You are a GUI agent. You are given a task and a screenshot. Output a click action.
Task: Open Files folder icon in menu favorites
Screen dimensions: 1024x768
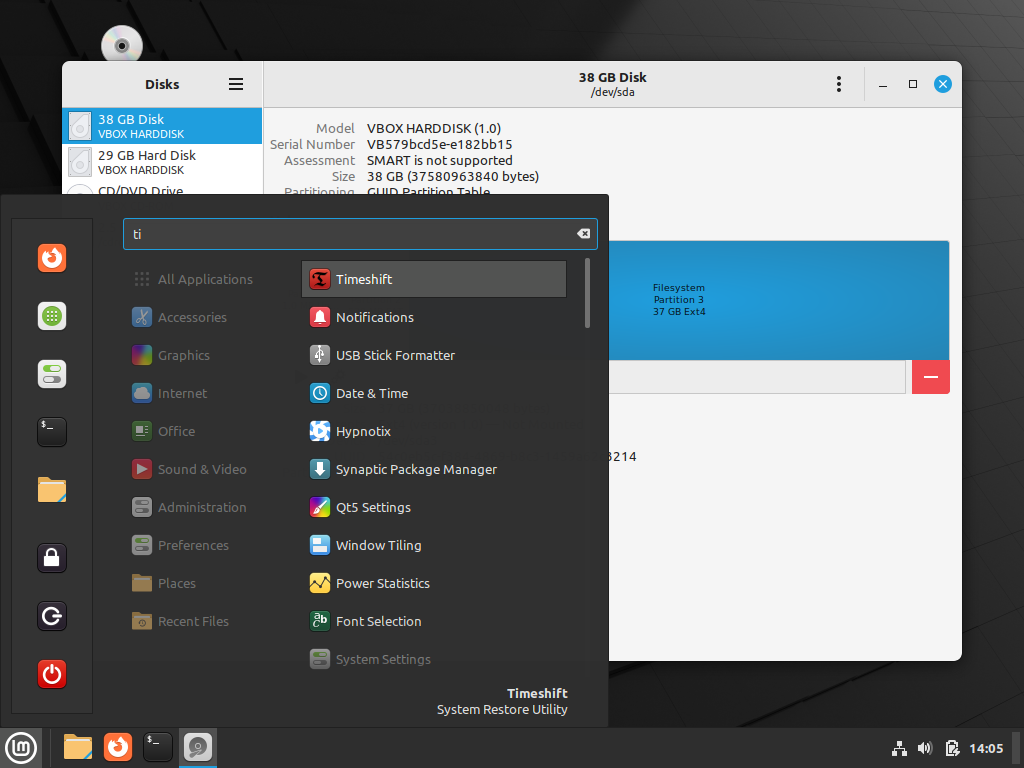click(x=52, y=490)
